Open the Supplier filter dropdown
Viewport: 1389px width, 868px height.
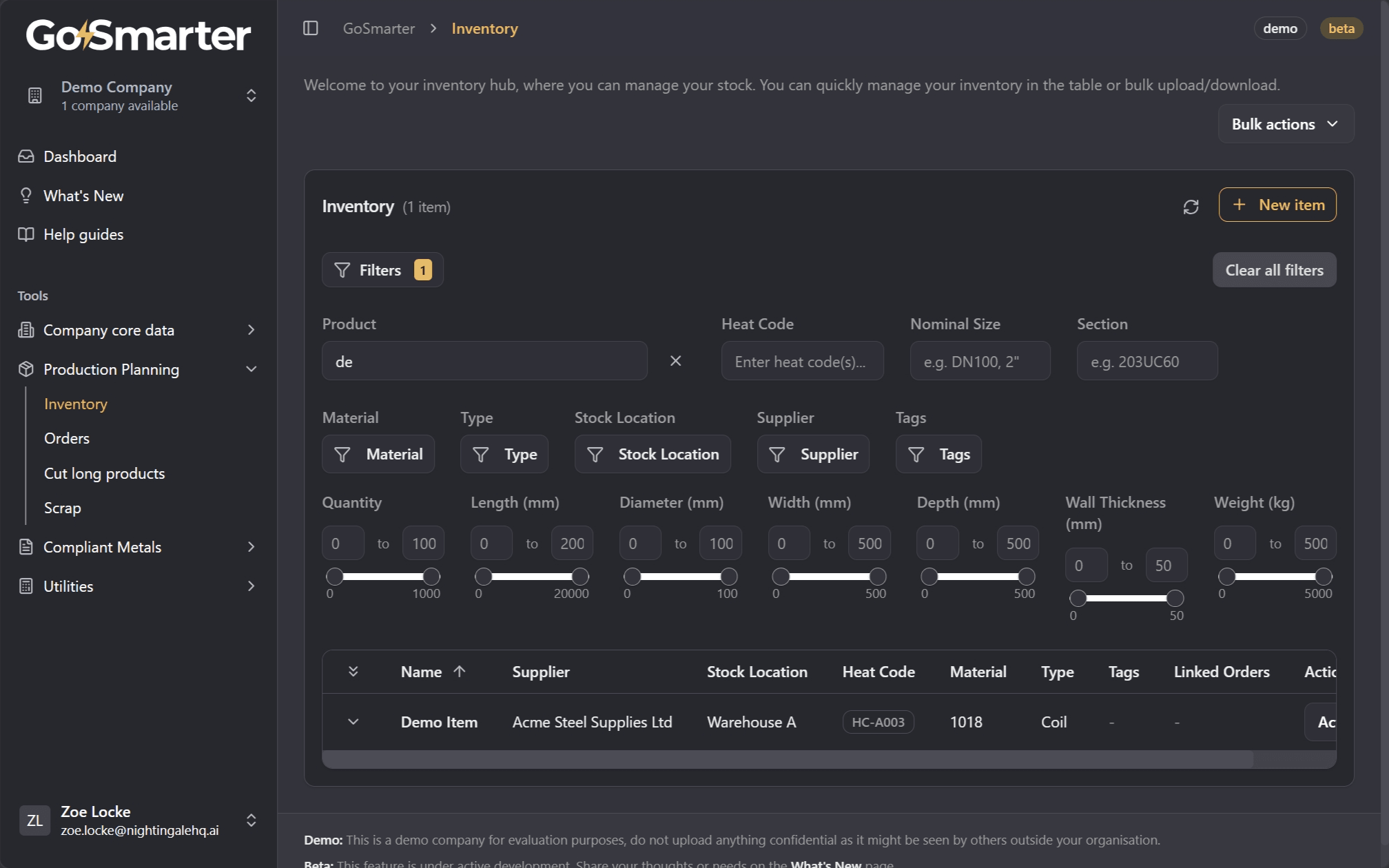coord(813,454)
